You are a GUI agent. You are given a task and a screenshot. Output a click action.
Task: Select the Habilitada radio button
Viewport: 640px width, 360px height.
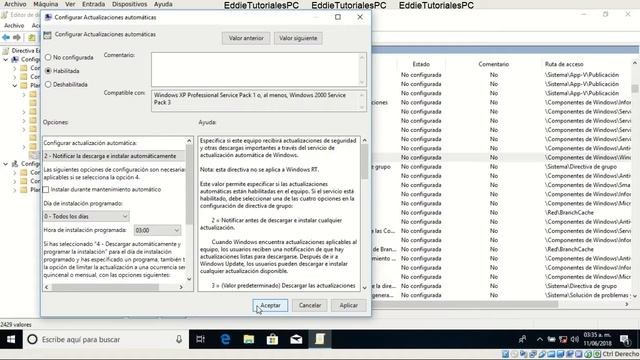[49, 71]
